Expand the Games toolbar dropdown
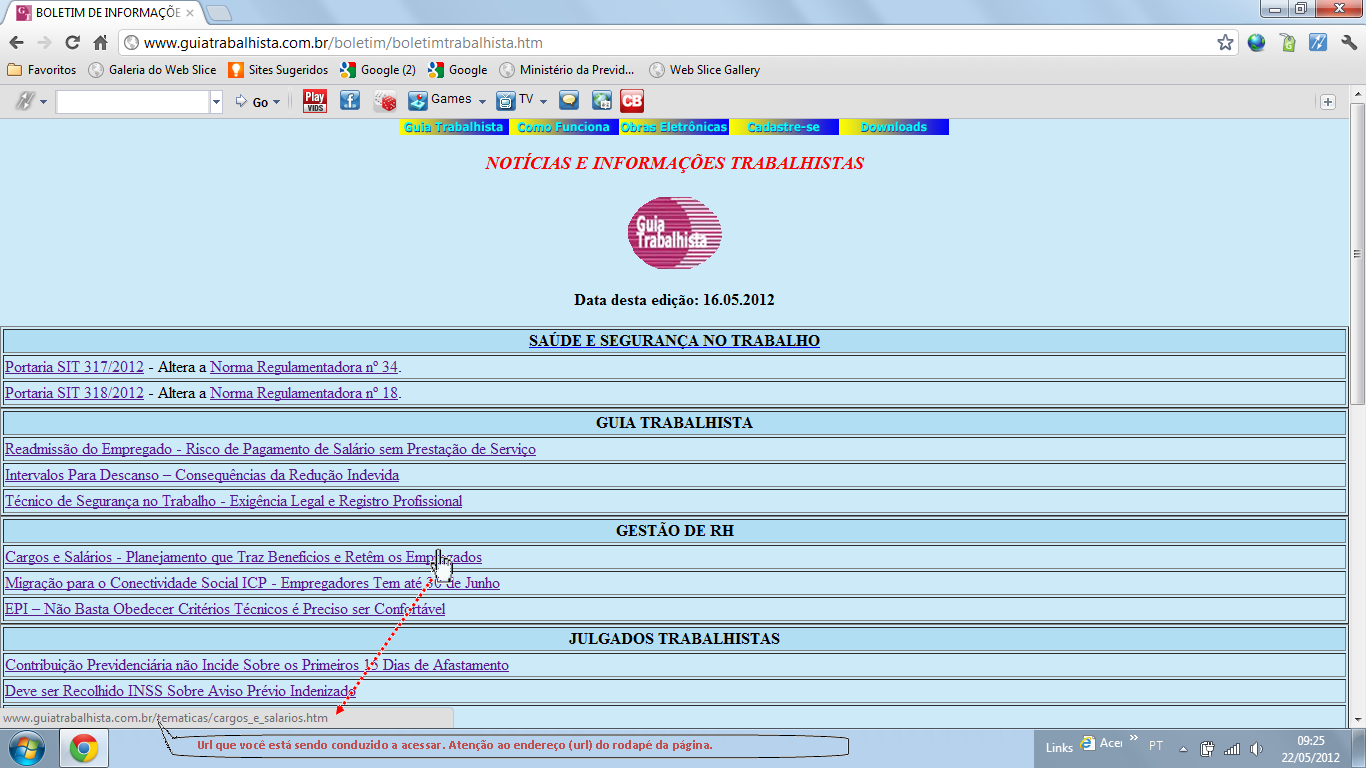 482,101
